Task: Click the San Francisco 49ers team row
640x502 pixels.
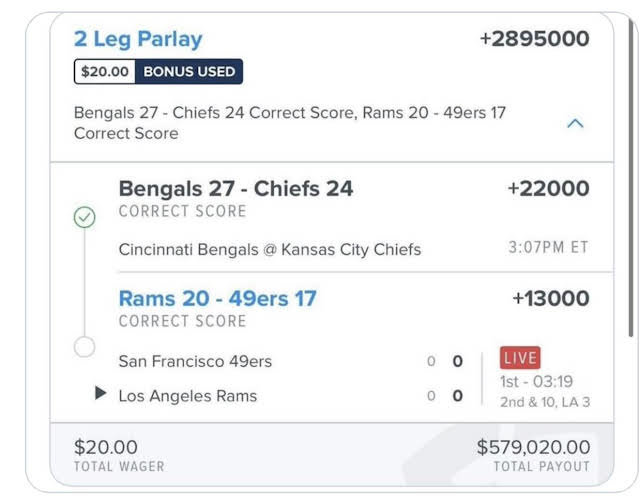Action: tap(291, 361)
